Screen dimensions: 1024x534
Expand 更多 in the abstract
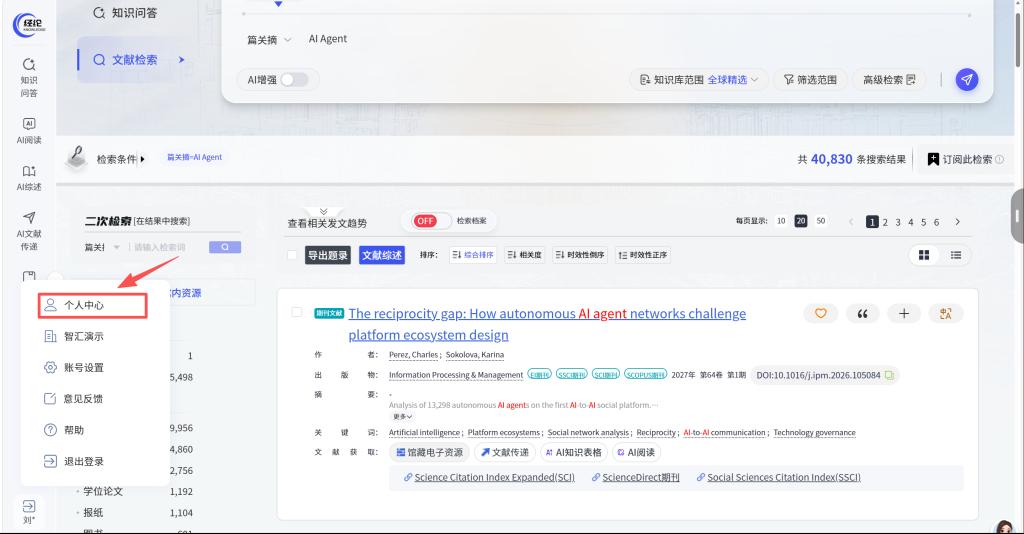402,416
